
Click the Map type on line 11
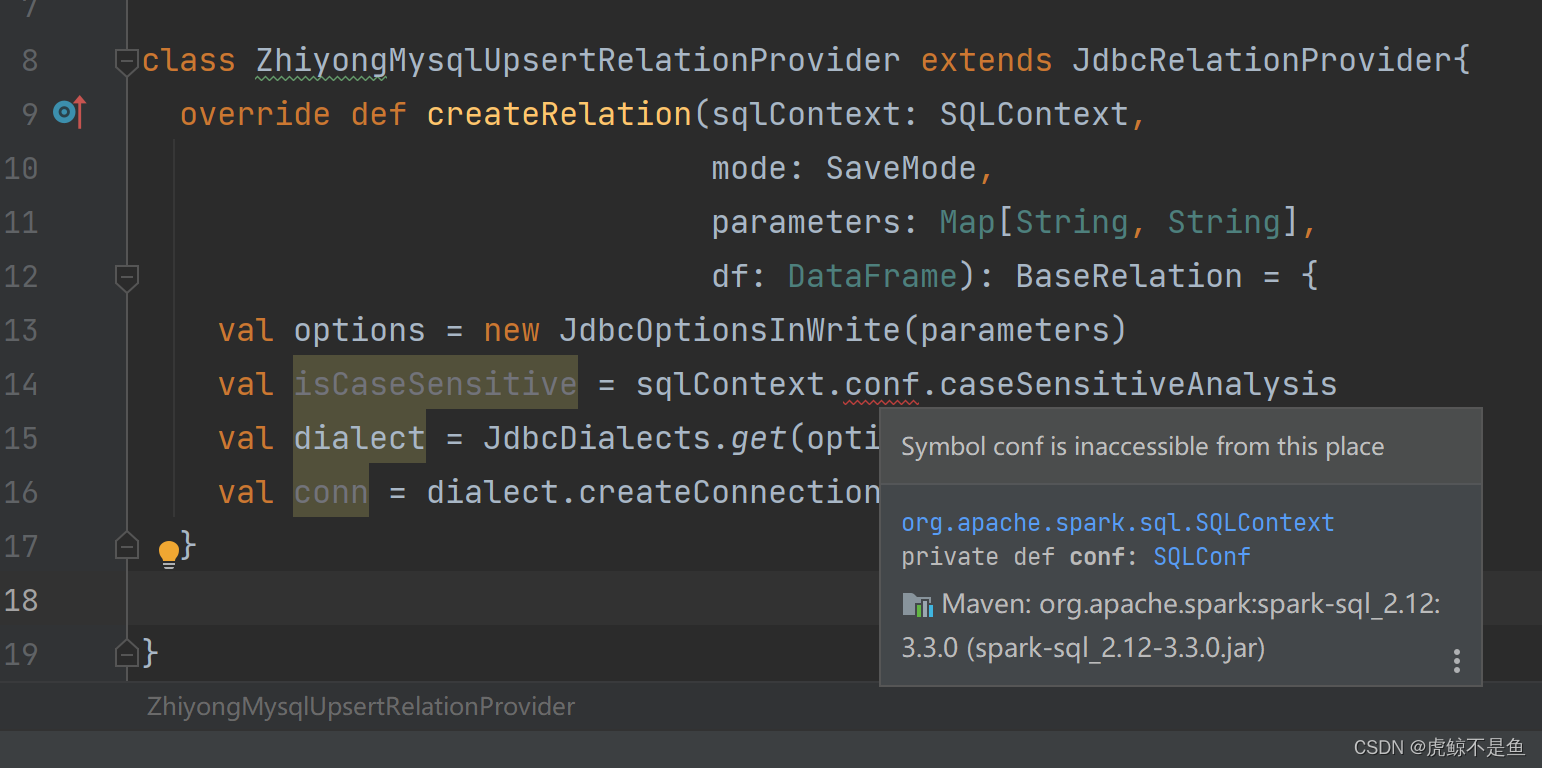click(x=967, y=222)
